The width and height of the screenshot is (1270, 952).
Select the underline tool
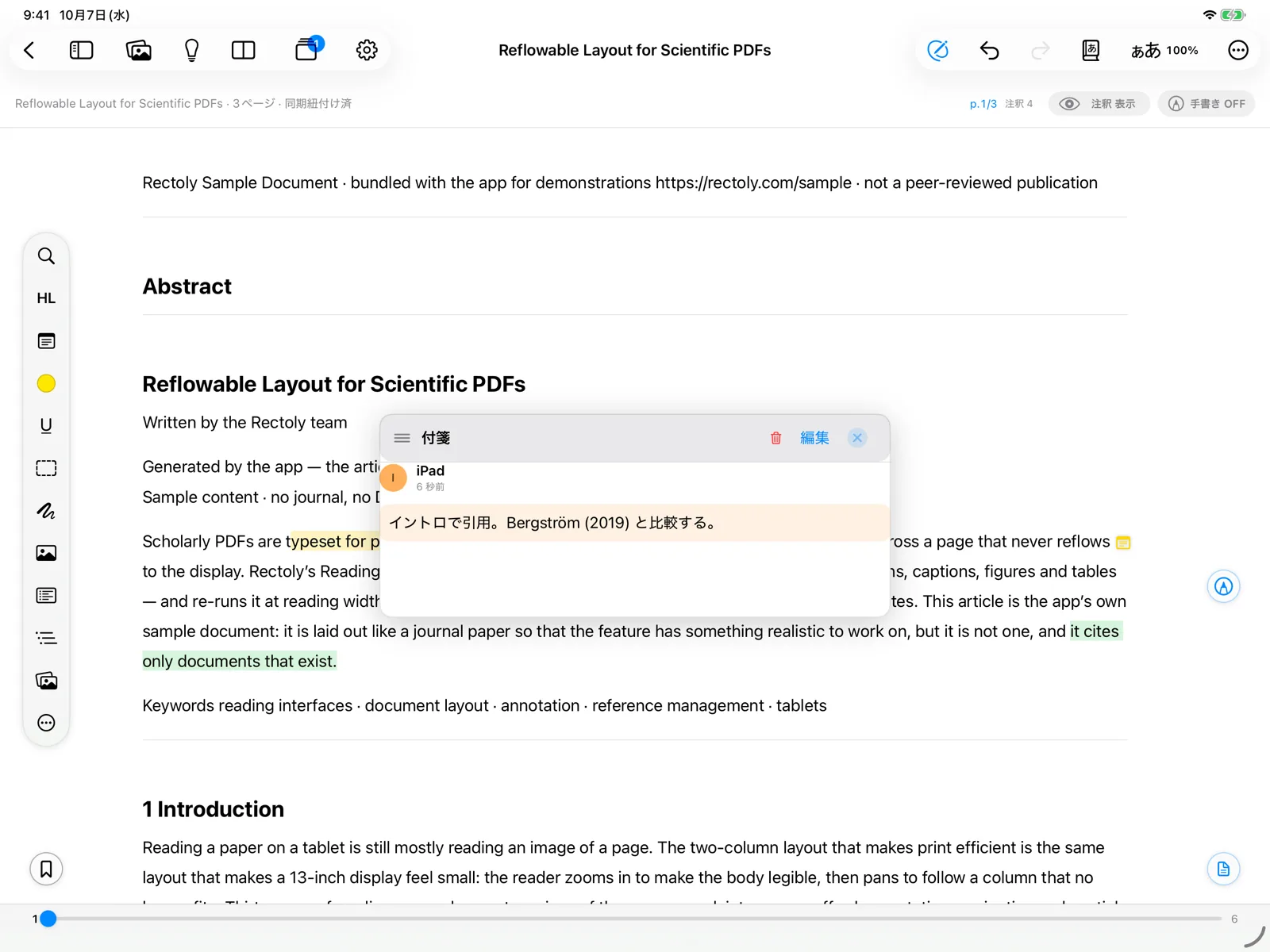(x=46, y=426)
